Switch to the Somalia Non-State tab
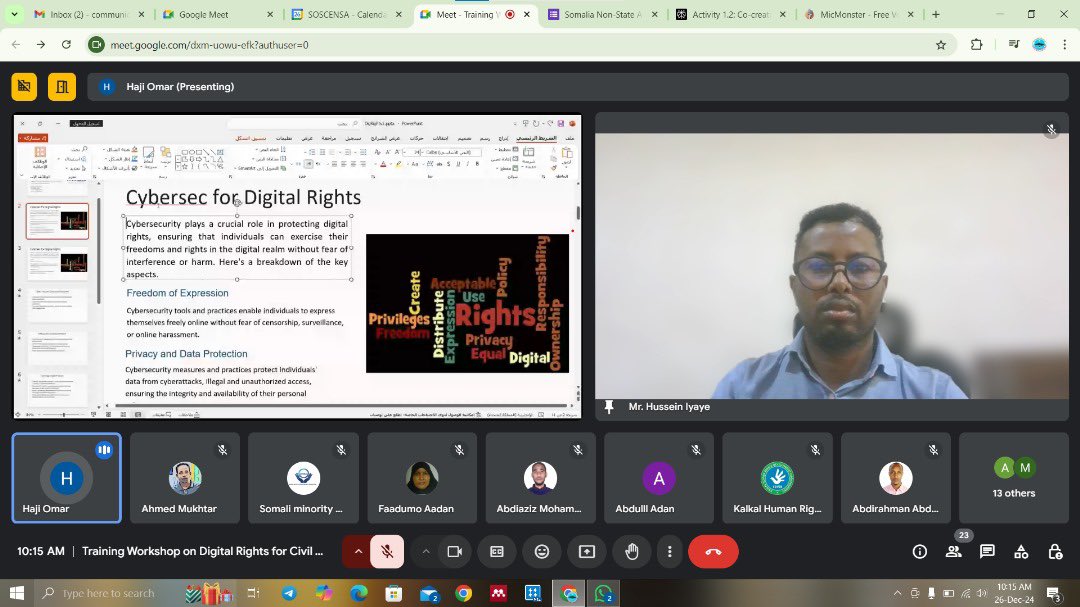 602,14
